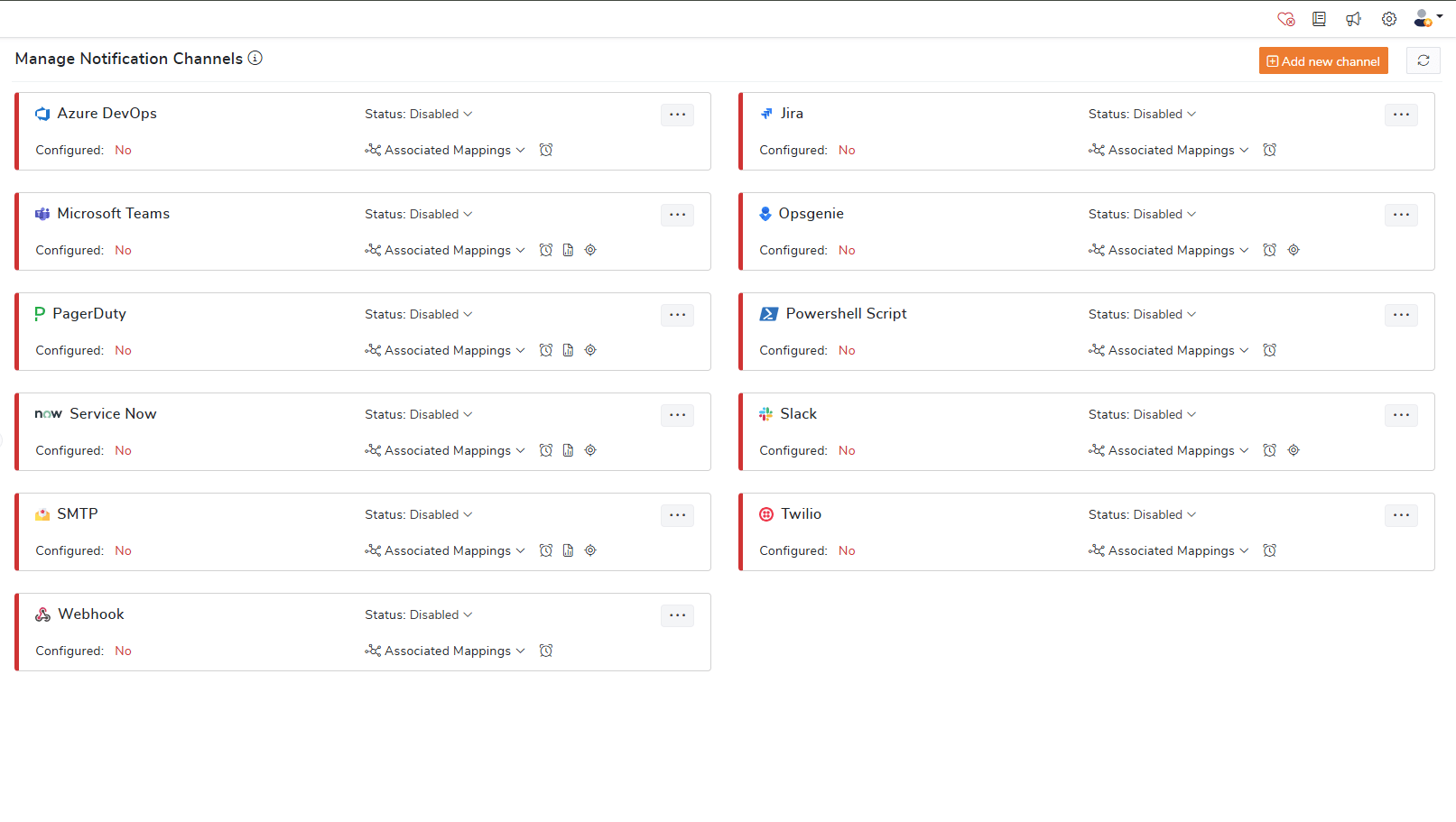Click the Webhook channel name
Viewport: 1456px width, 822px height.
[x=91, y=614]
